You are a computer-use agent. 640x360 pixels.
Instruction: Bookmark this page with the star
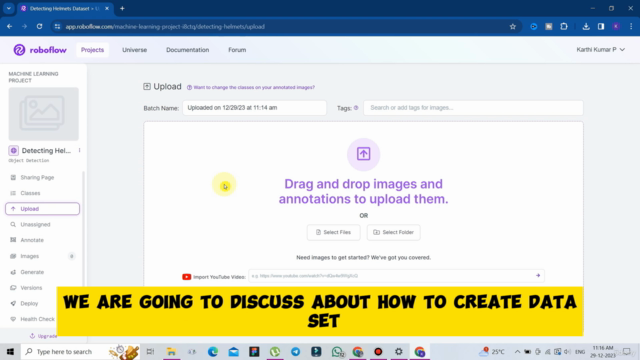513,27
